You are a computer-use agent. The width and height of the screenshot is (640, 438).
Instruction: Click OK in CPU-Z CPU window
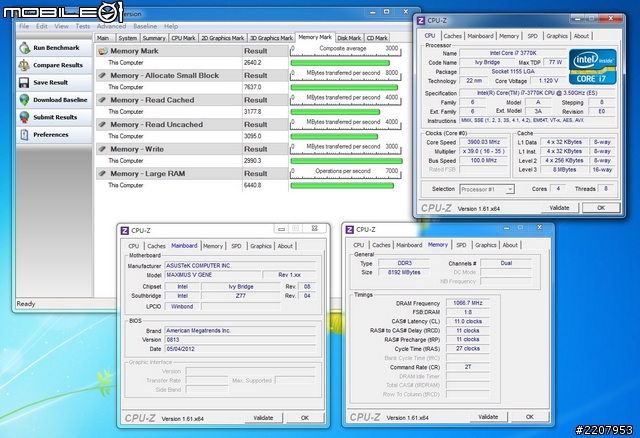[x=601, y=208]
